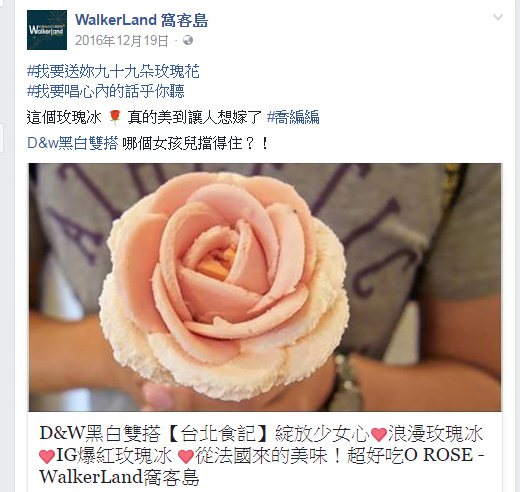This screenshot has height=492, width=520.
Task: Click the text 哪個女孩兒擋得住？！
Action: tap(195, 144)
